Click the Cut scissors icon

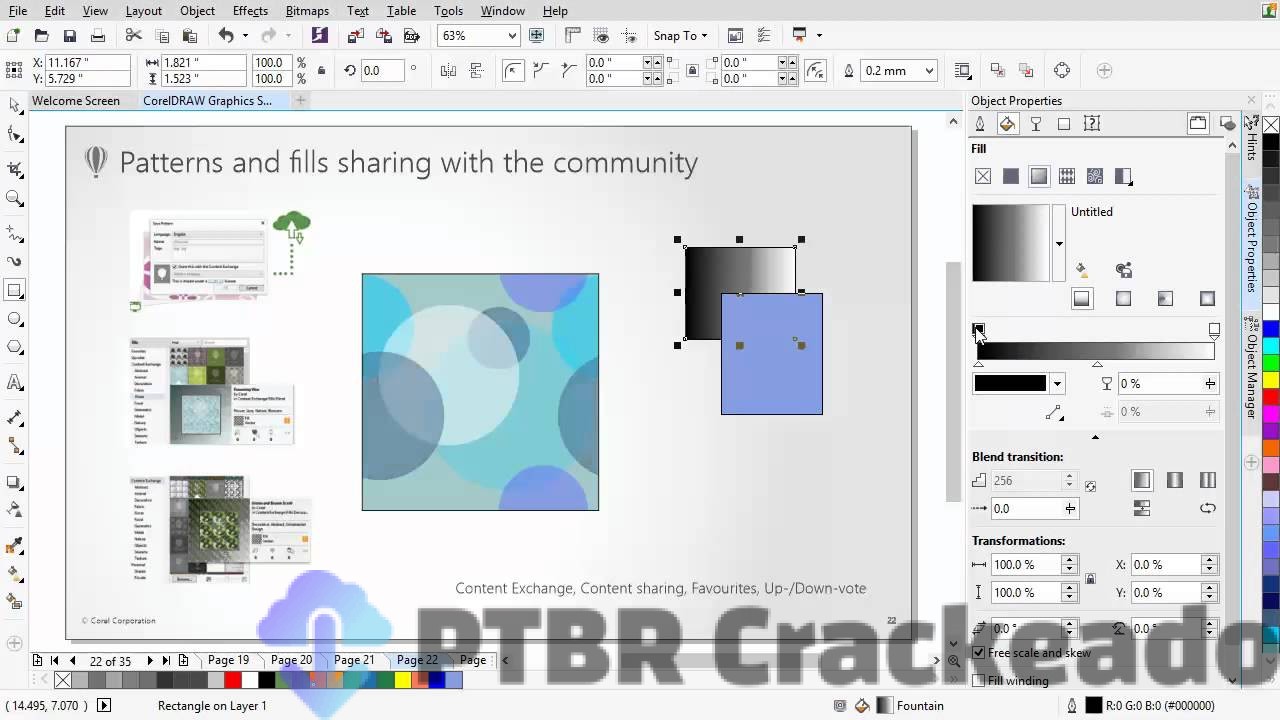pyautogui.click(x=133, y=36)
